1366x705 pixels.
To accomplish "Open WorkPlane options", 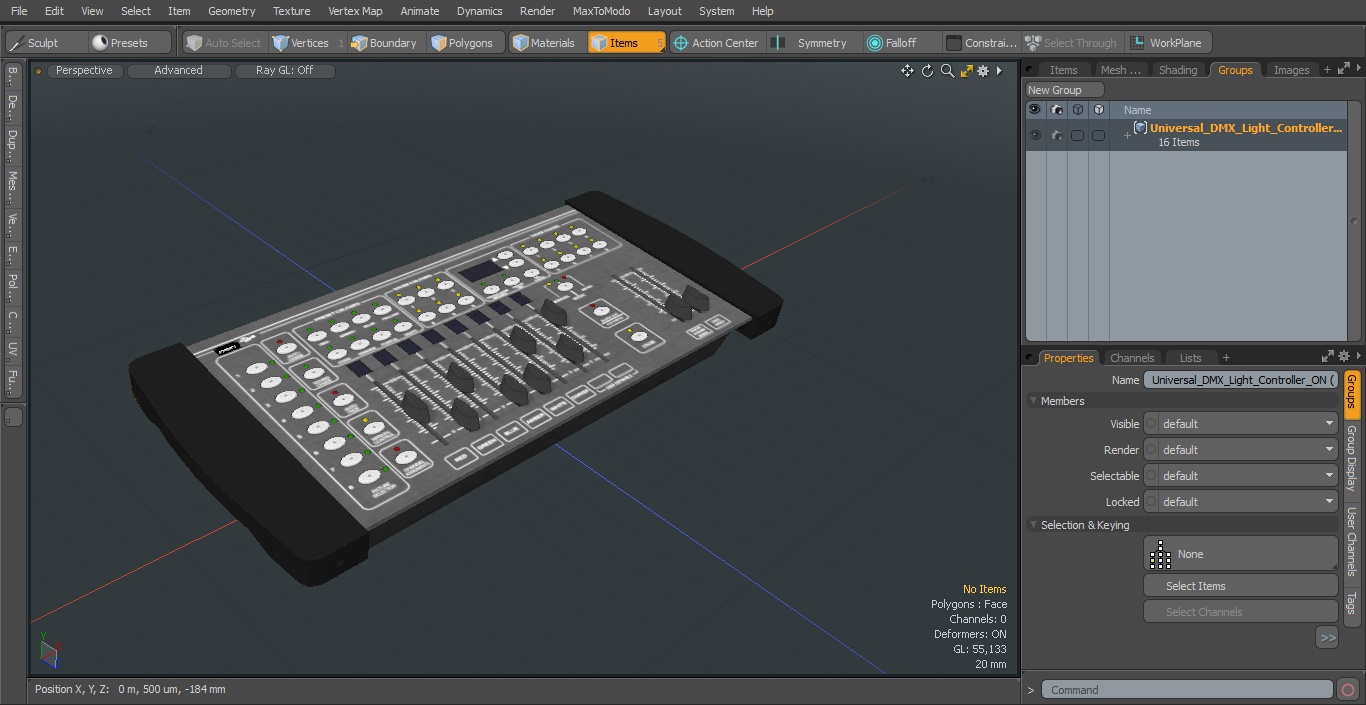I will tap(1167, 43).
